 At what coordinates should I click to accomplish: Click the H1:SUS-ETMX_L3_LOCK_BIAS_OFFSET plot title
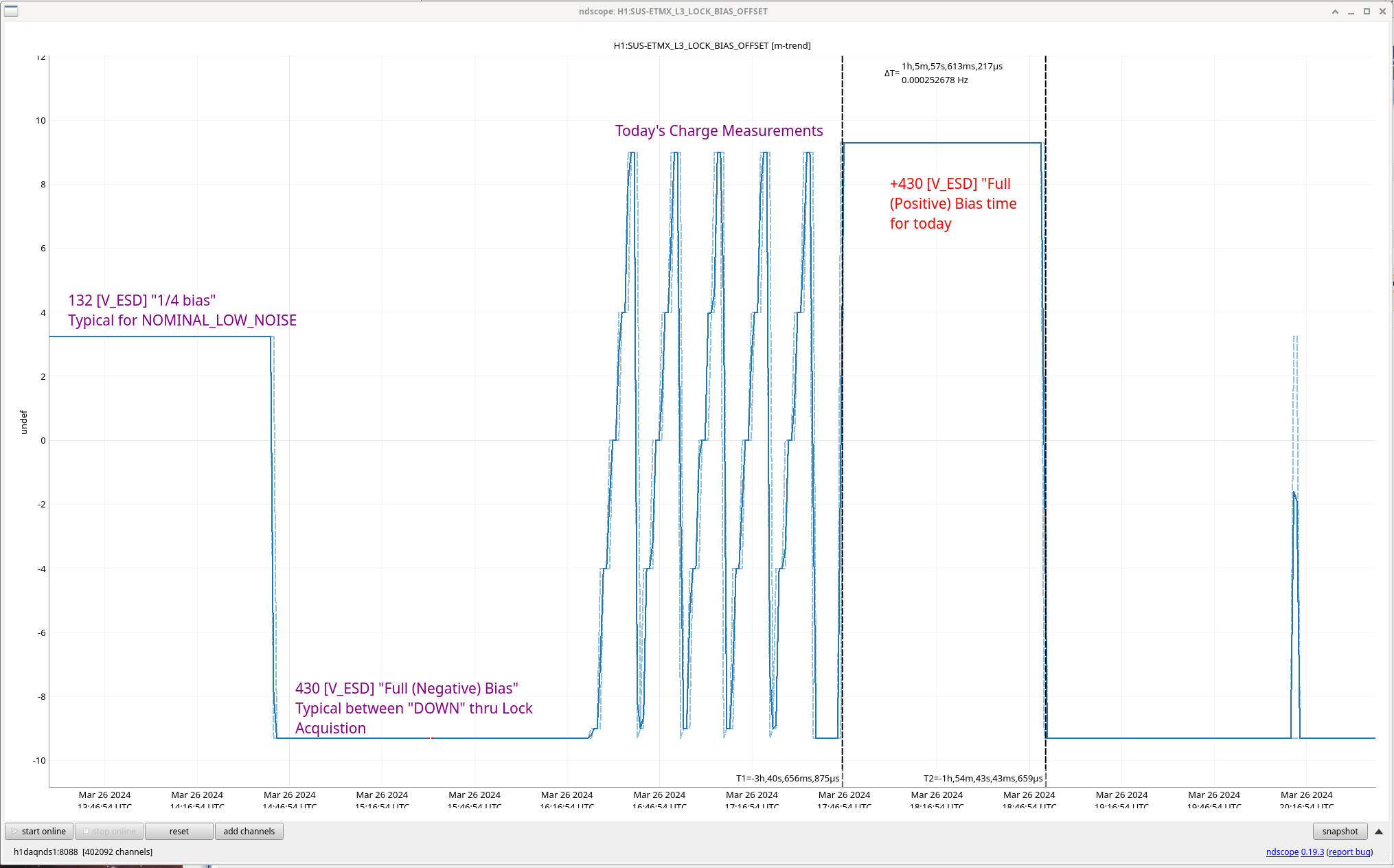coord(711,46)
